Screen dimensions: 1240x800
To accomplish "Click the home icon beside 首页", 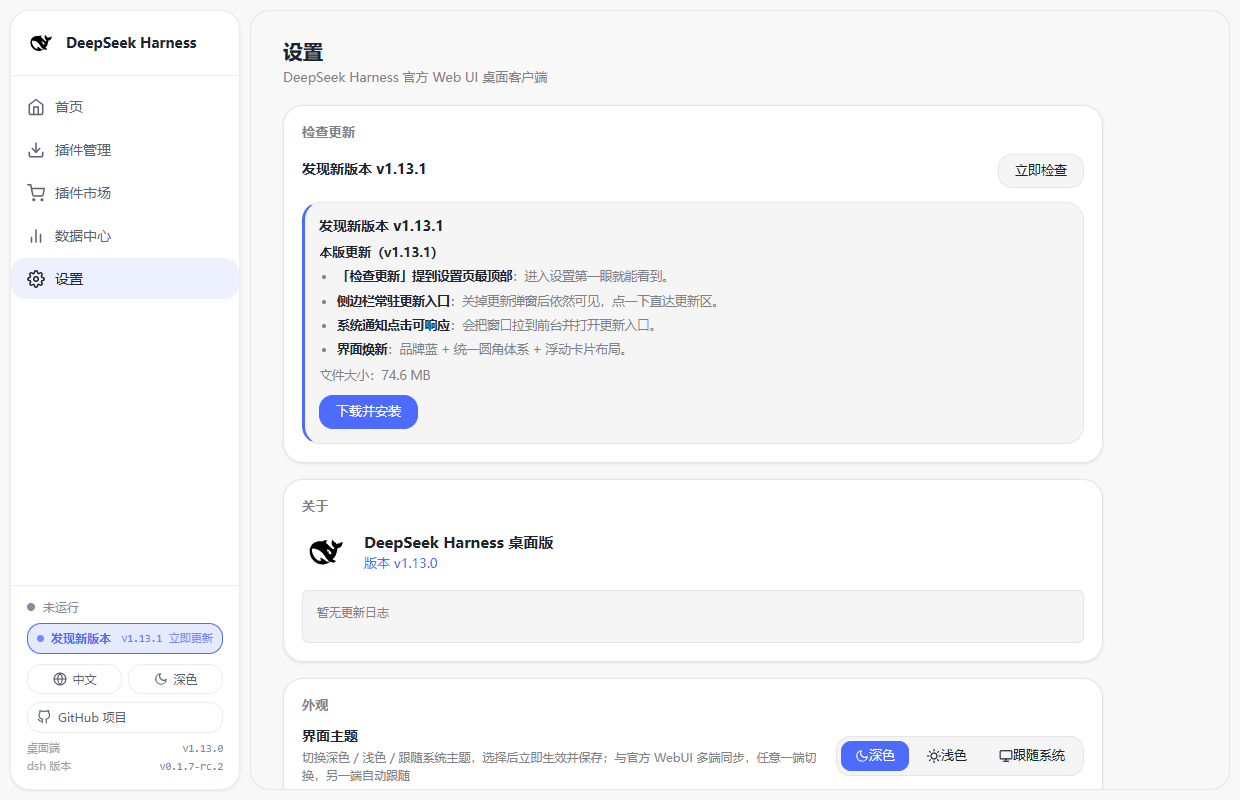I will point(36,107).
